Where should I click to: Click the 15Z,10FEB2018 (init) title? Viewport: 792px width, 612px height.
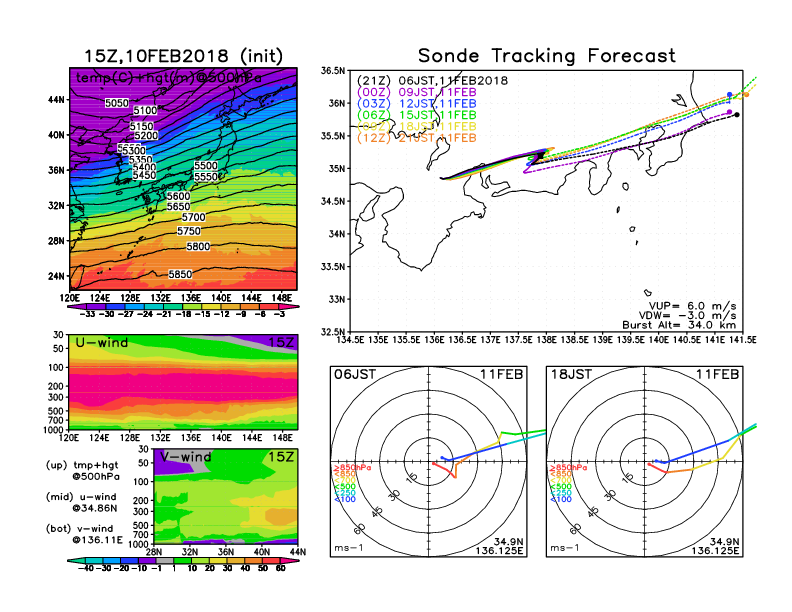coord(183,56)
